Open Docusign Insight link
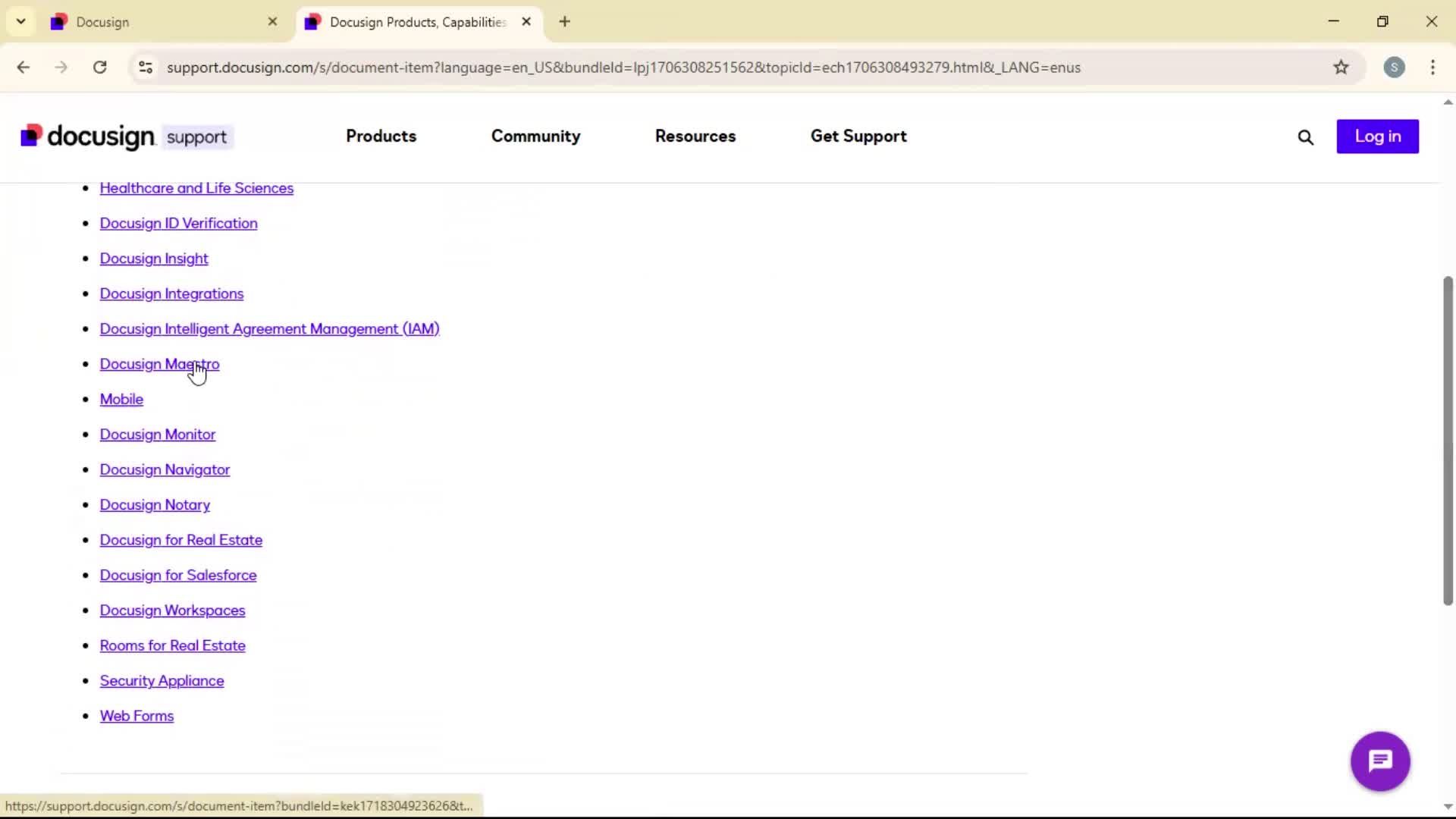Image resolution: width=1456 pixels, height=819 pixels. tap(154, 259)
